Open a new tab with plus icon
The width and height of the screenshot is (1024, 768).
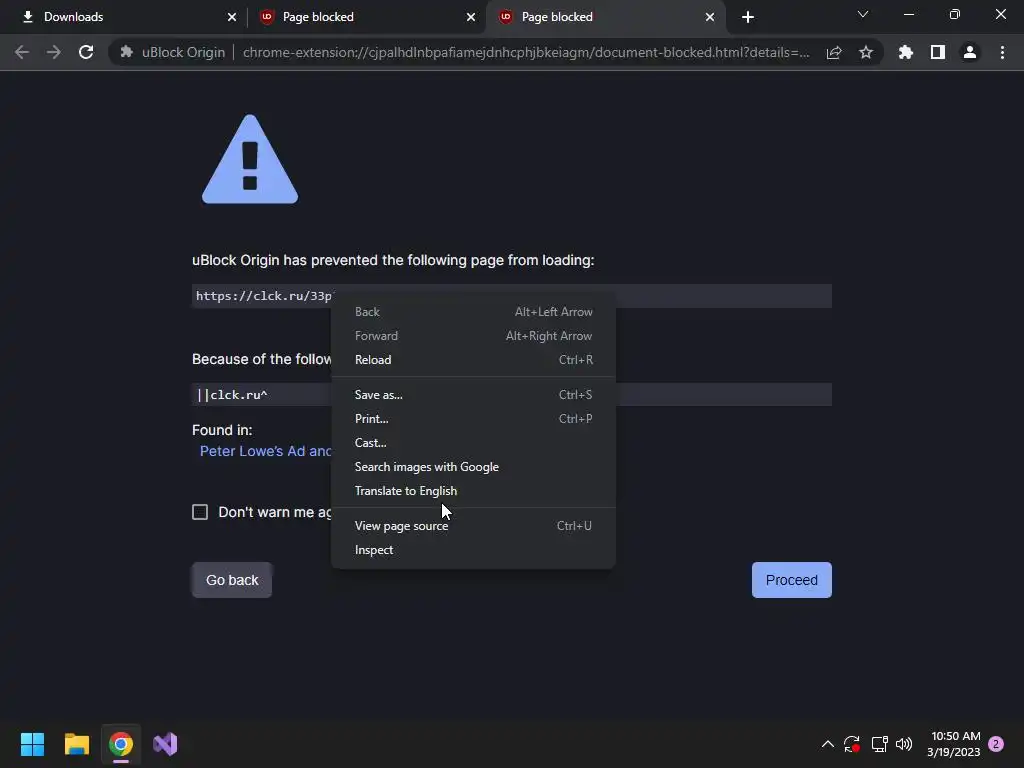point(748,17)
